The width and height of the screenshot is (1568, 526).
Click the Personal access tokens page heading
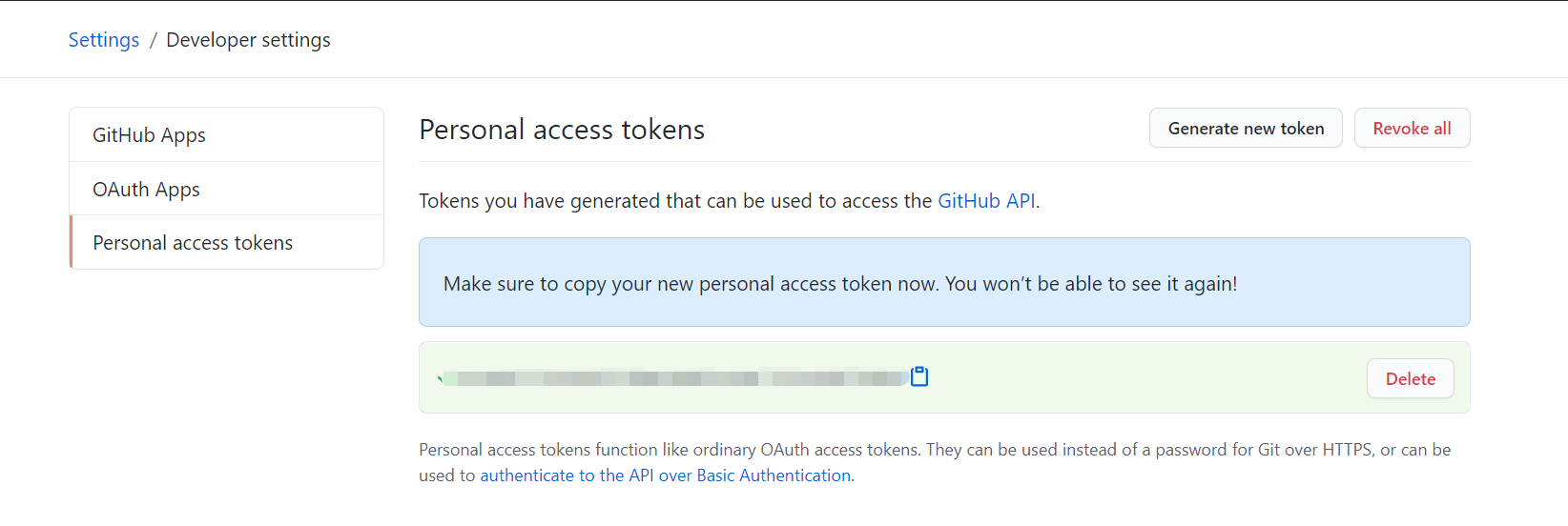click(x=562, y=130)
